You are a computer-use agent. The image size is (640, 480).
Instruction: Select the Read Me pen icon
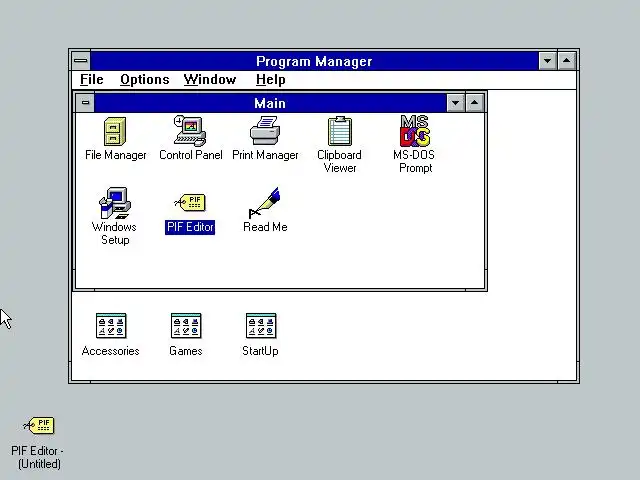pyautogui.click(x=264, y=203)
